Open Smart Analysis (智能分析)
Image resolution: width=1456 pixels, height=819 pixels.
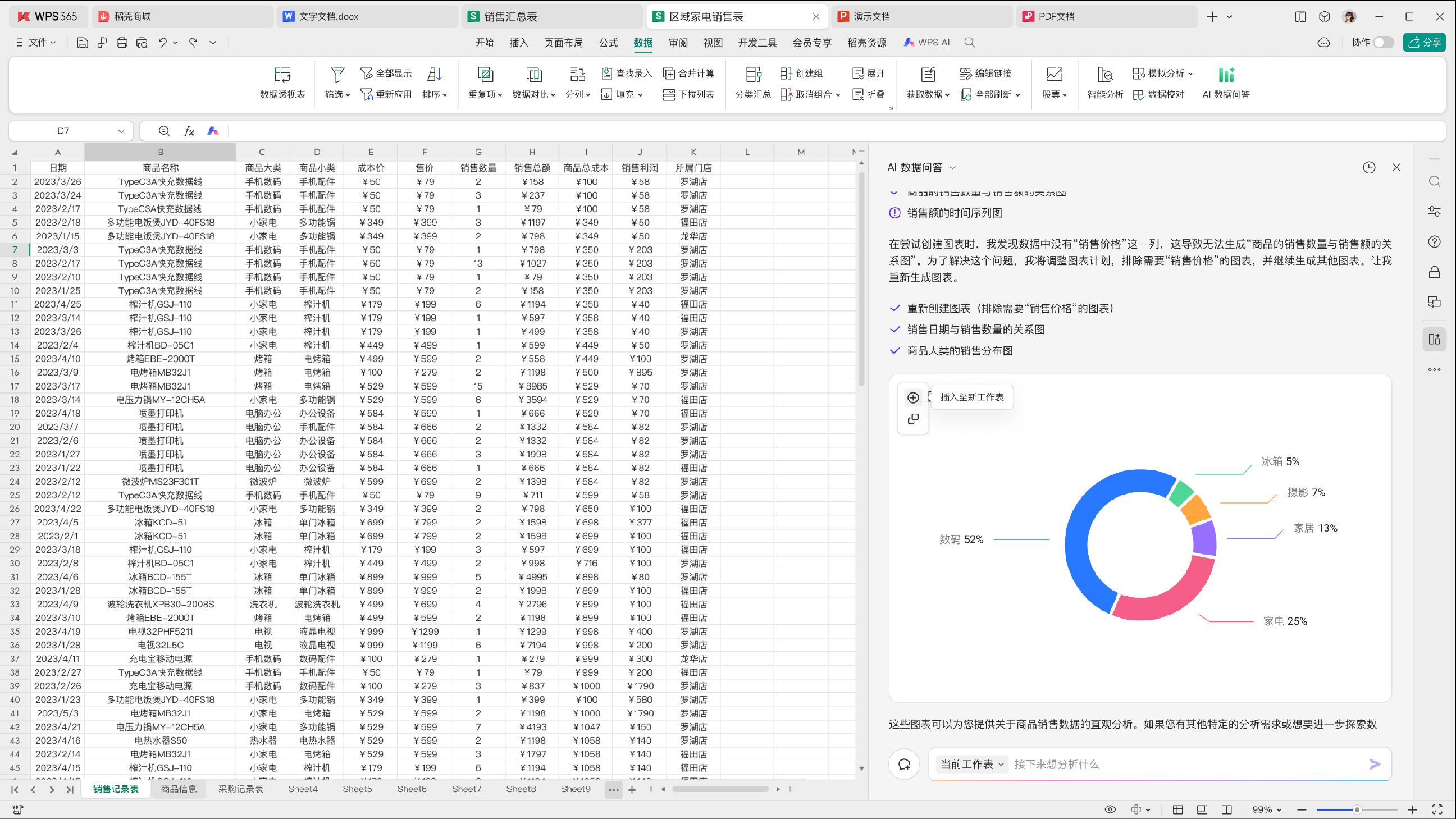1105,83
